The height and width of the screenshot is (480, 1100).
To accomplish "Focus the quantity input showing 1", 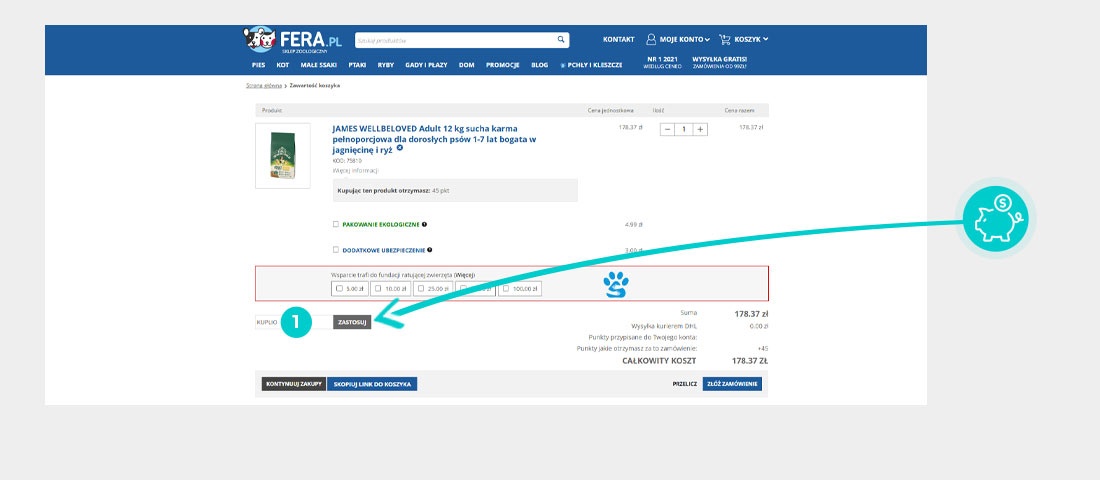I will pyautogui.click(x=684, y=129).
